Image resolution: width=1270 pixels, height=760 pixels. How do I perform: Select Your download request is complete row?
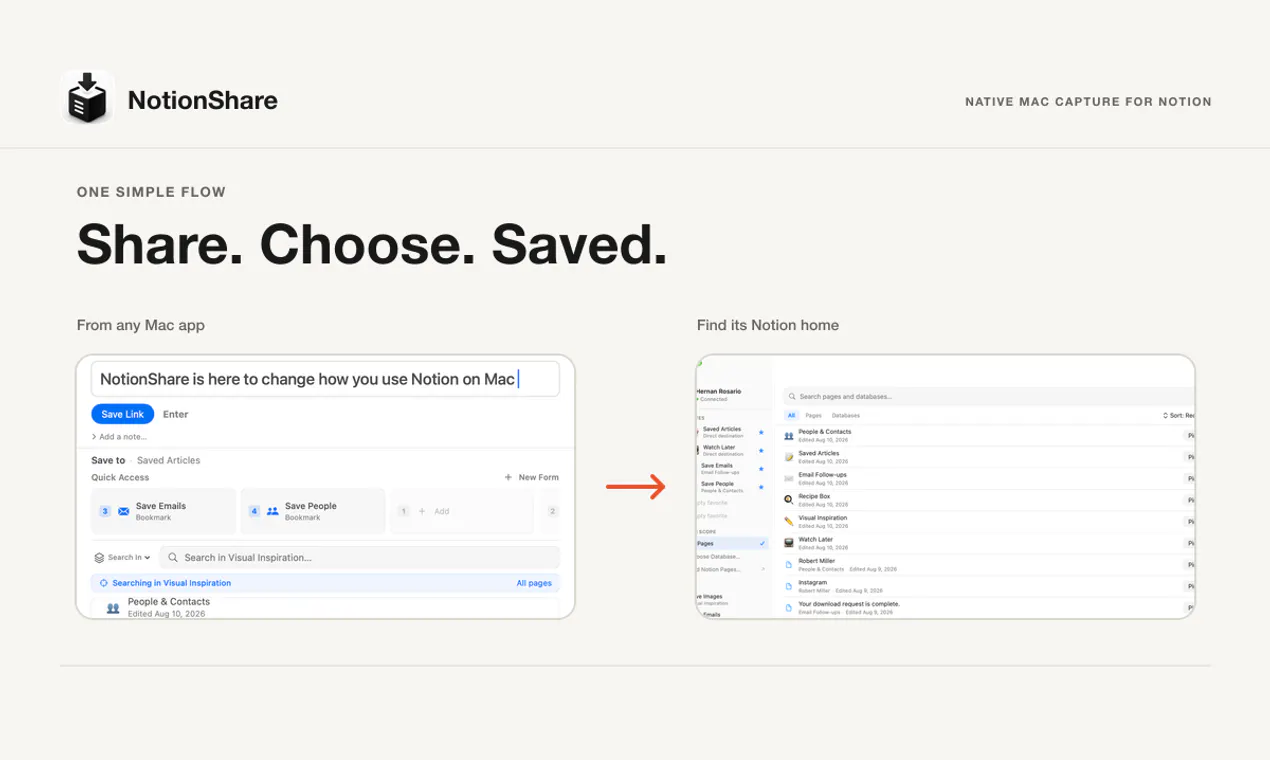[x=849, y=604]
